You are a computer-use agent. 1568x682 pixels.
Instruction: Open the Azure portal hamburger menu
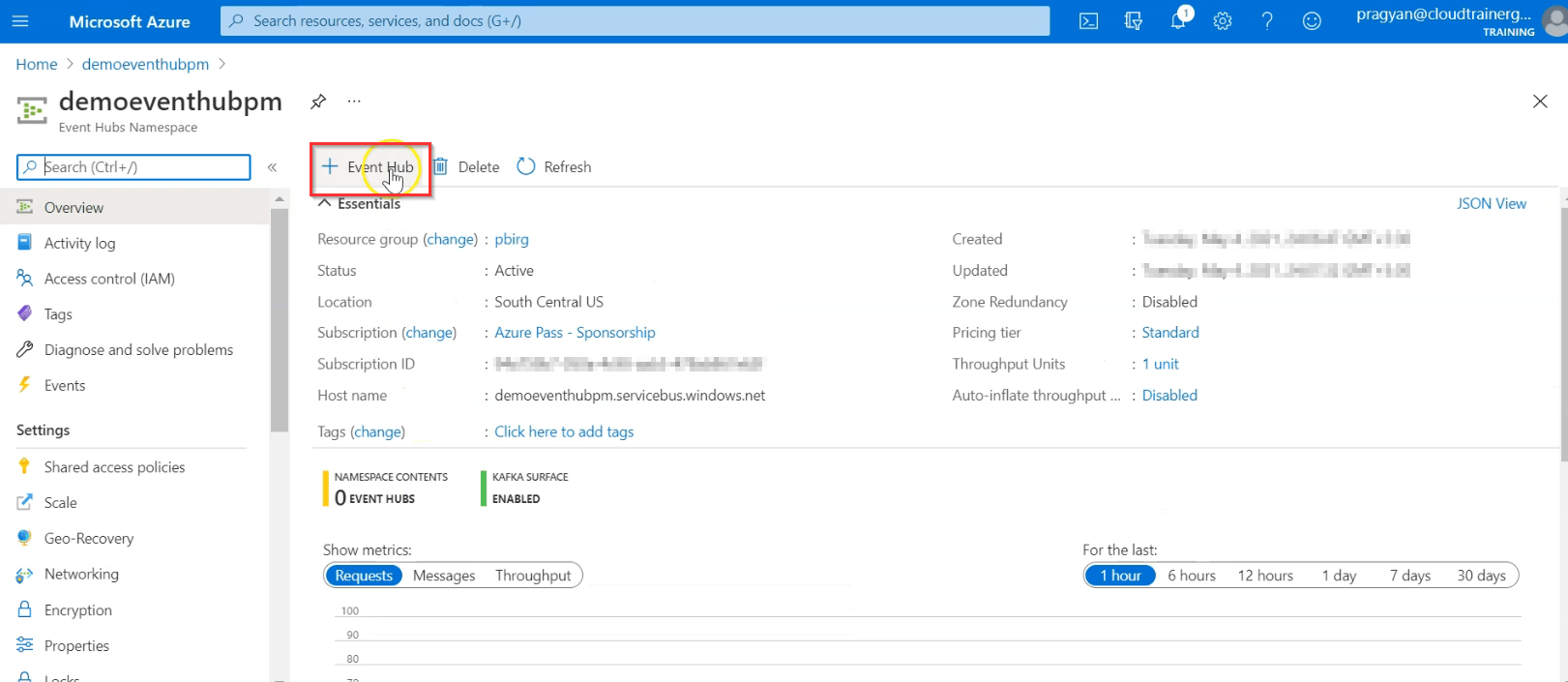point(20,20)
